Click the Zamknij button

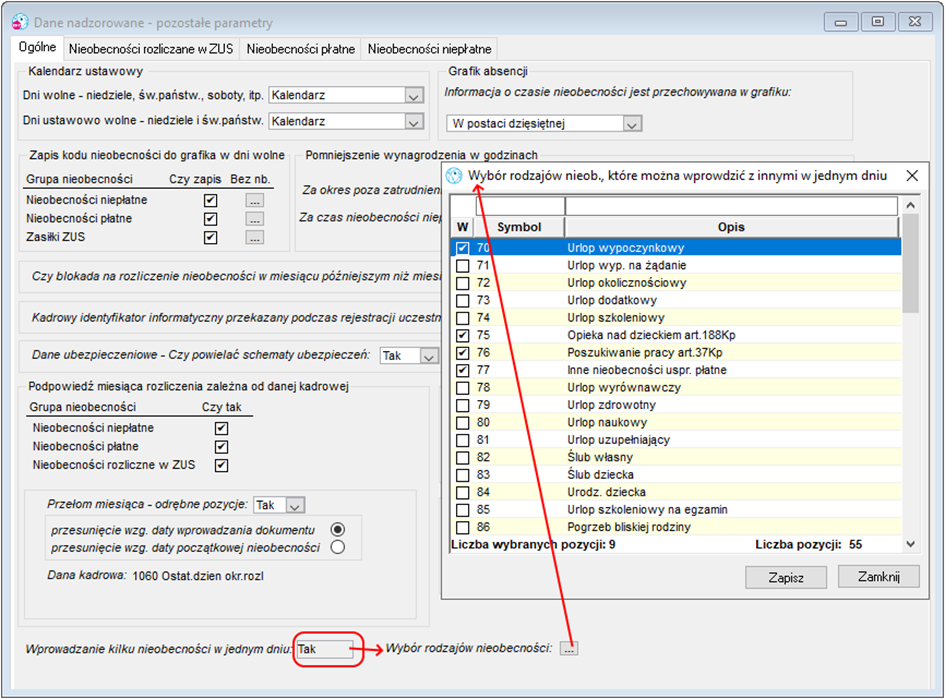click(x=879, y=577)
